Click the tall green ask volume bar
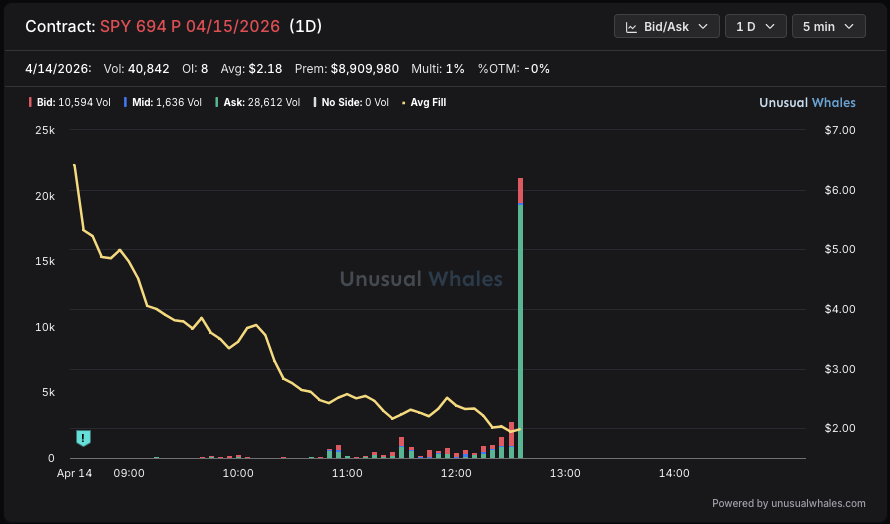890x524 pixels. point(520,330)
